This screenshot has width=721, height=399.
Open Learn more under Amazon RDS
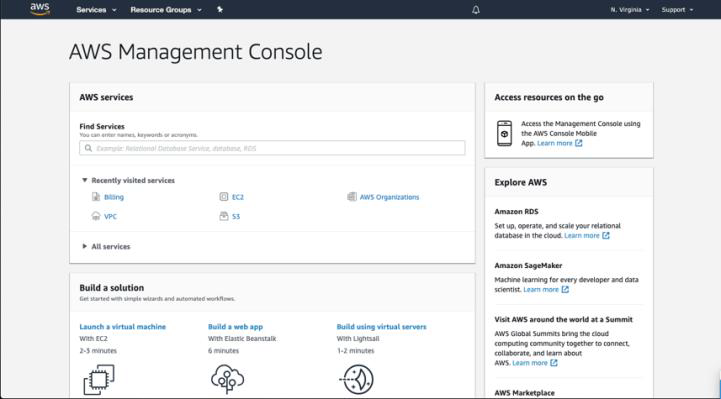(582, 235)
